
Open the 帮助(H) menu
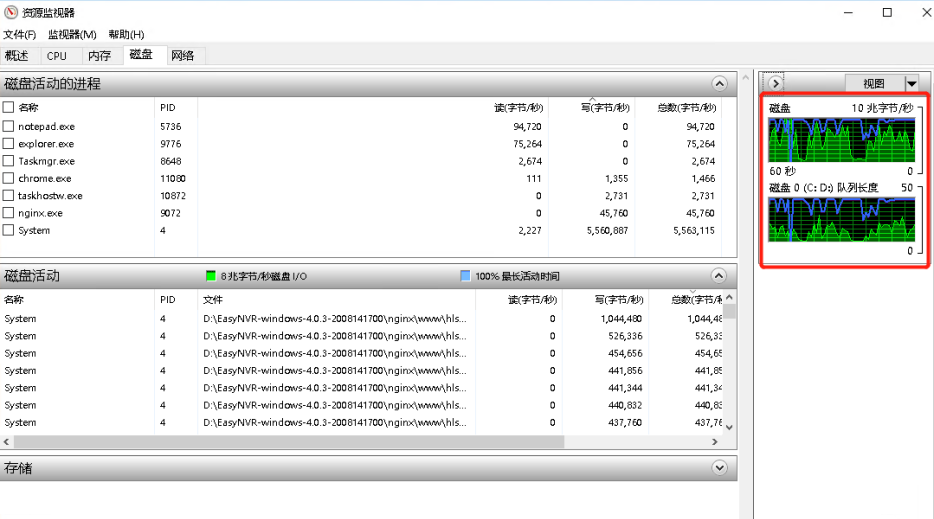(x=126, y=35)
